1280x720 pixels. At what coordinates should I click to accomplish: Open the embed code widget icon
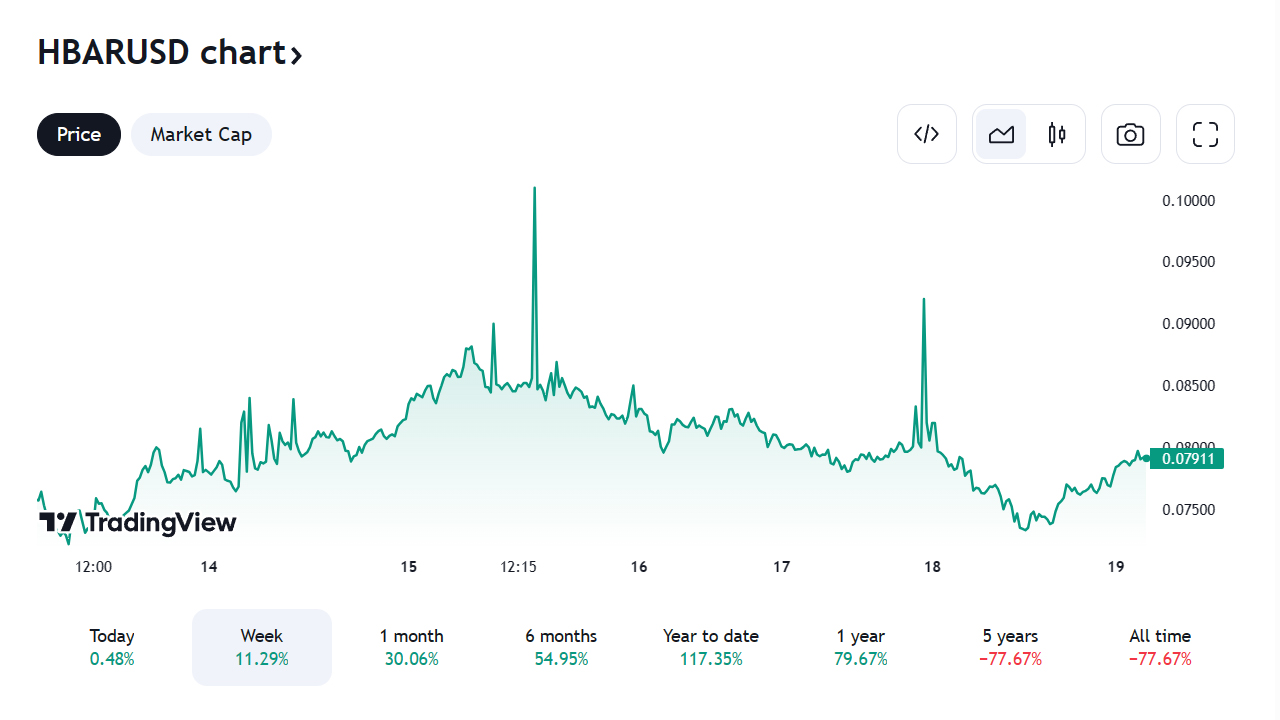927,134
